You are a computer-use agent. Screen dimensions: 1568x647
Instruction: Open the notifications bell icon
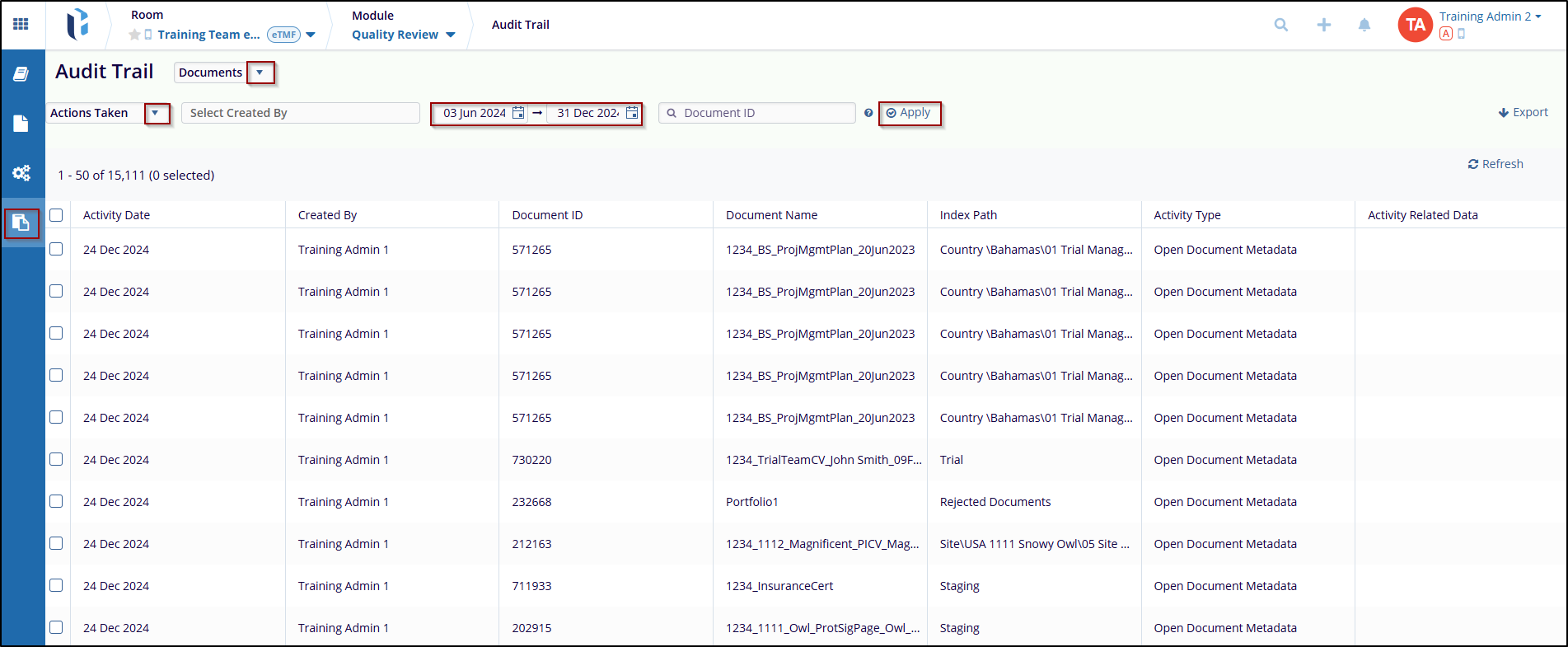(x=1364, y=25)
